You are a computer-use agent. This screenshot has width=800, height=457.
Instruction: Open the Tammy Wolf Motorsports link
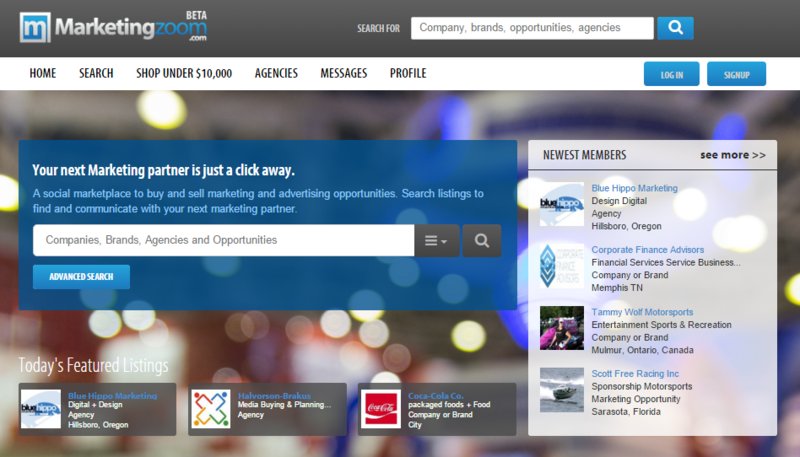tap(642, 312)
